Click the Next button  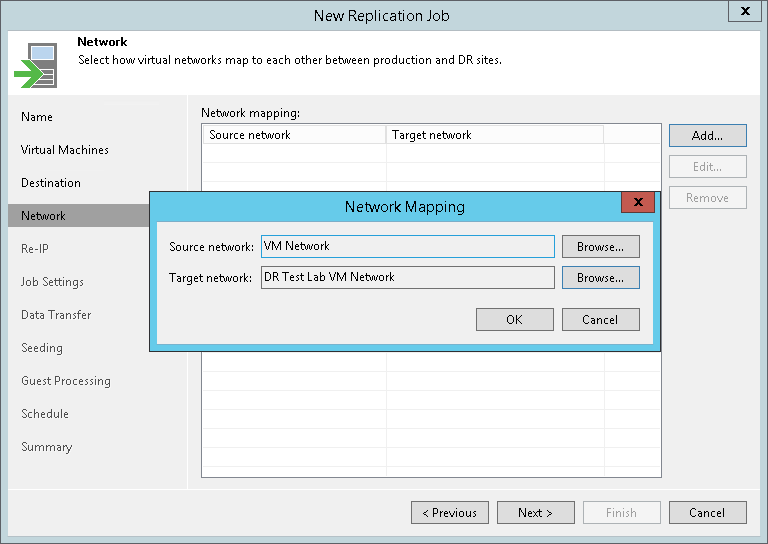[535, 513]
